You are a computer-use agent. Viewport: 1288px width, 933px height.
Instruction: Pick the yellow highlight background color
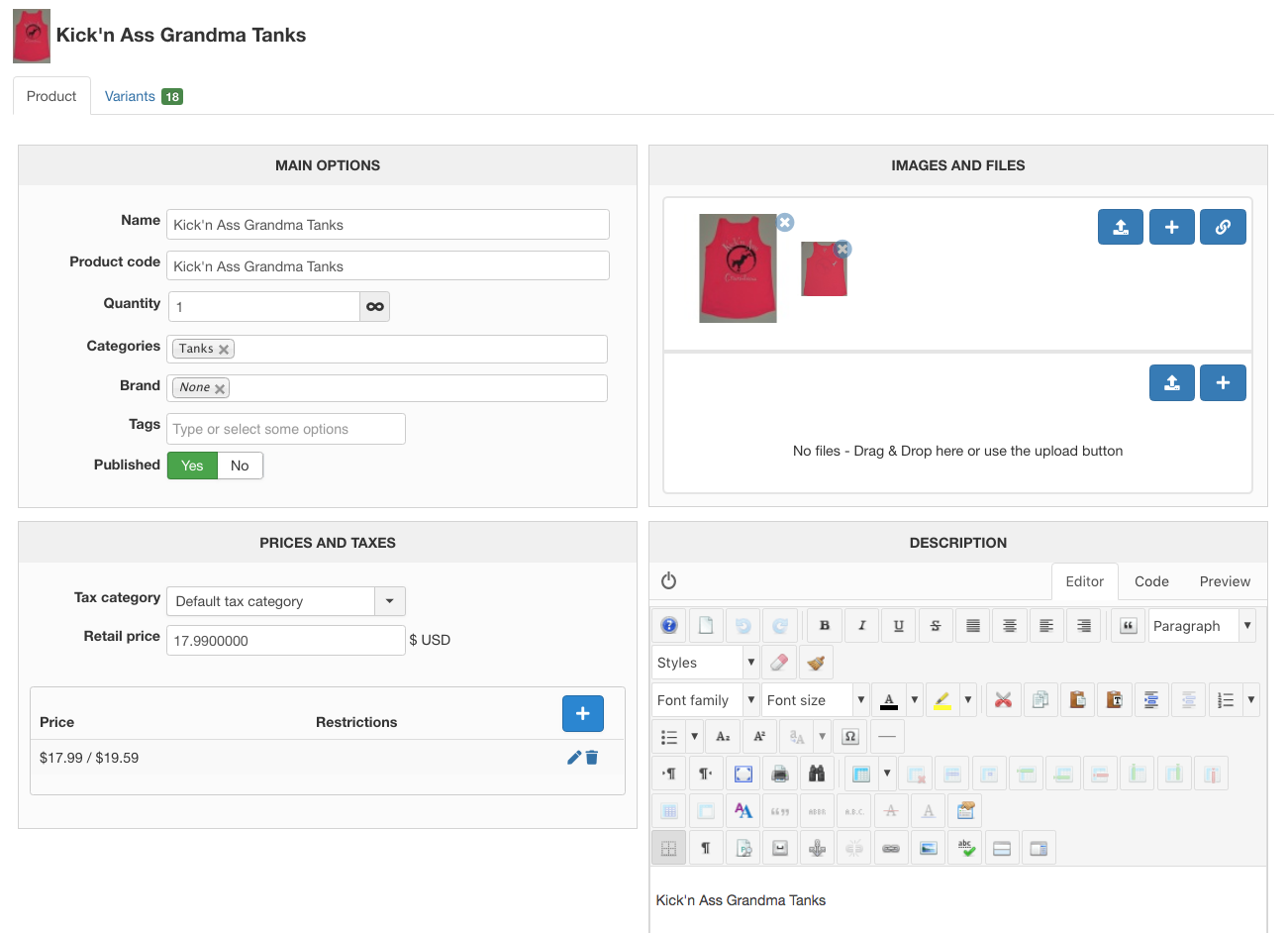[x=942, y=700]
